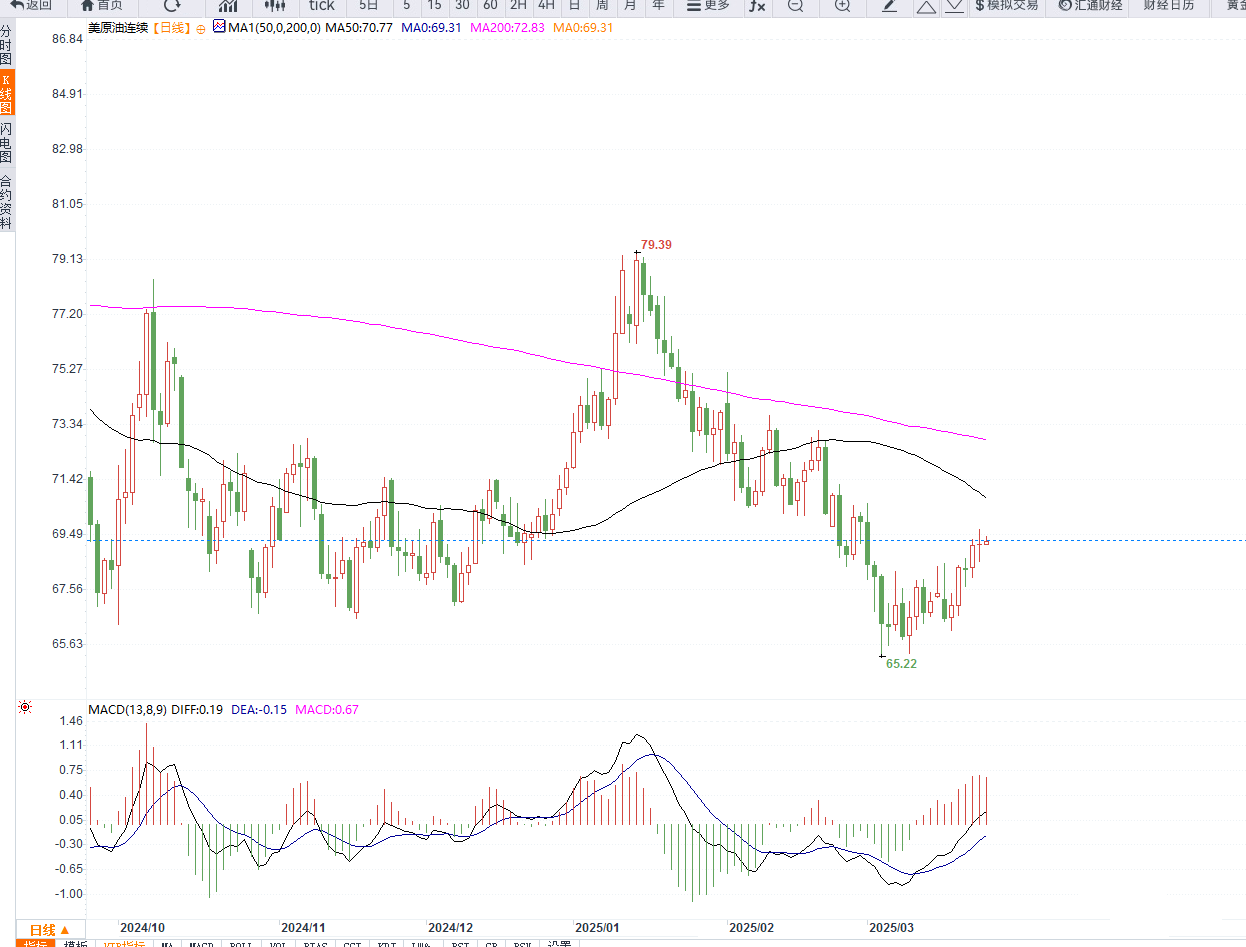Select the 周 weekly interval
This screenshot has height=947, width=1246.
[x=602, y=5]
